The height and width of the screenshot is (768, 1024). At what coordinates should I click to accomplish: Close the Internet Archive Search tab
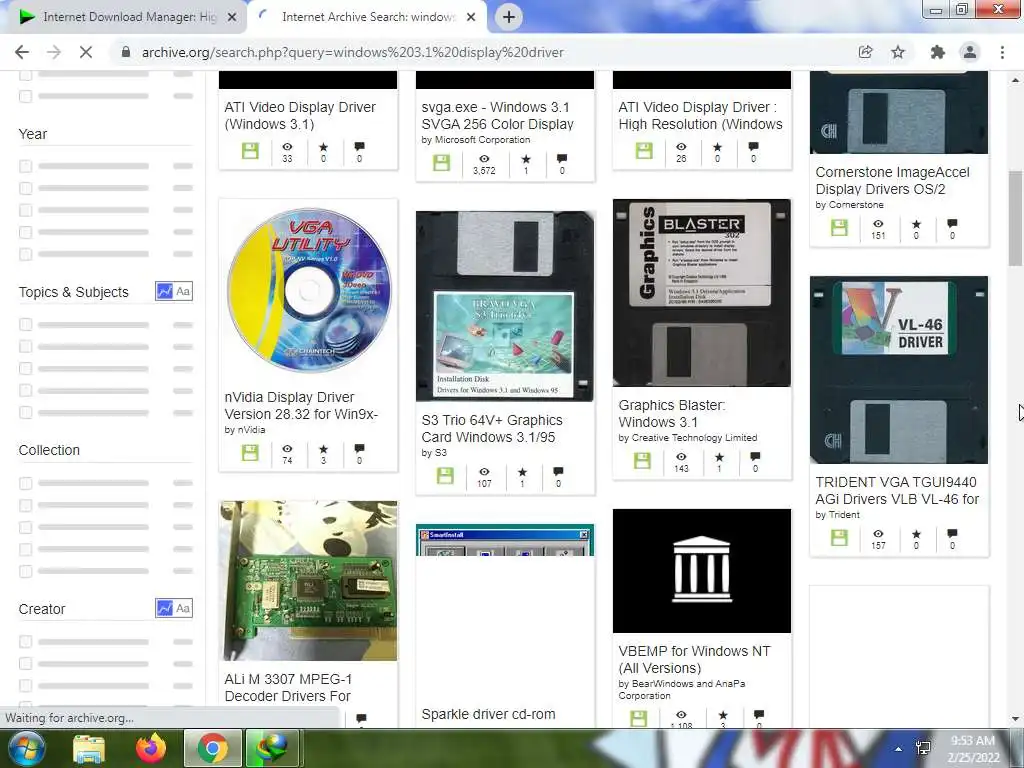(x=471, y=17)
